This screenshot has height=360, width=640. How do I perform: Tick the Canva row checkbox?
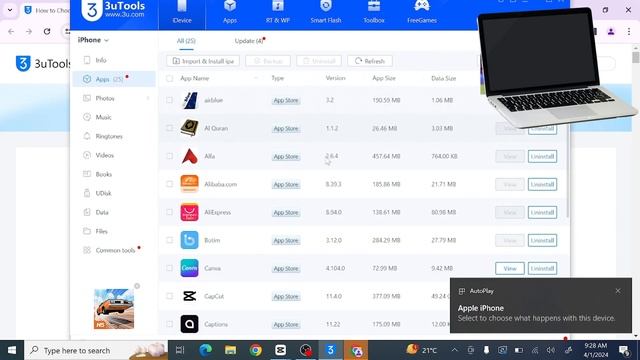click(x=169, y=268)
